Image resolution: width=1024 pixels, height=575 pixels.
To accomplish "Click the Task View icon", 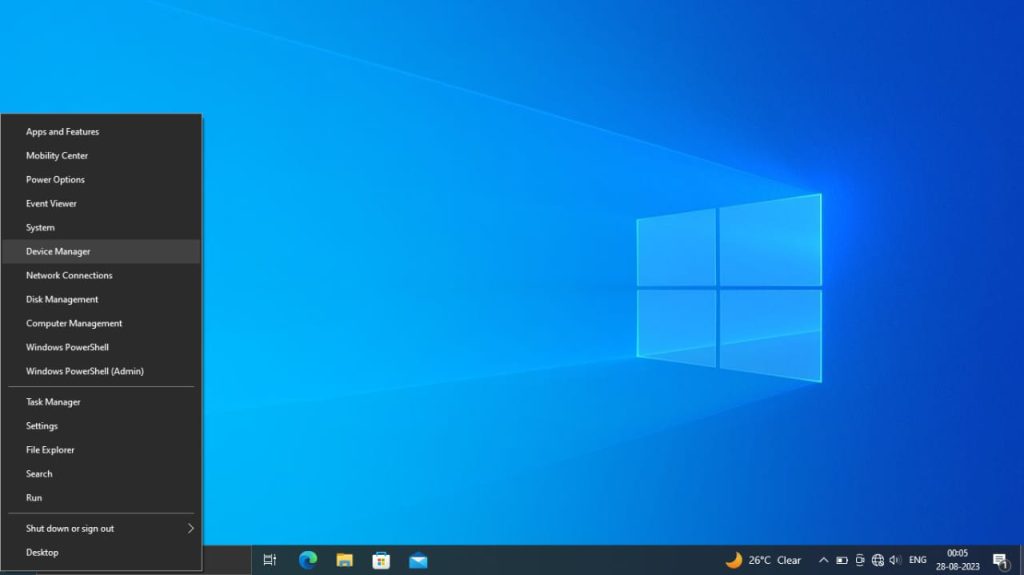I will (270, 560).
